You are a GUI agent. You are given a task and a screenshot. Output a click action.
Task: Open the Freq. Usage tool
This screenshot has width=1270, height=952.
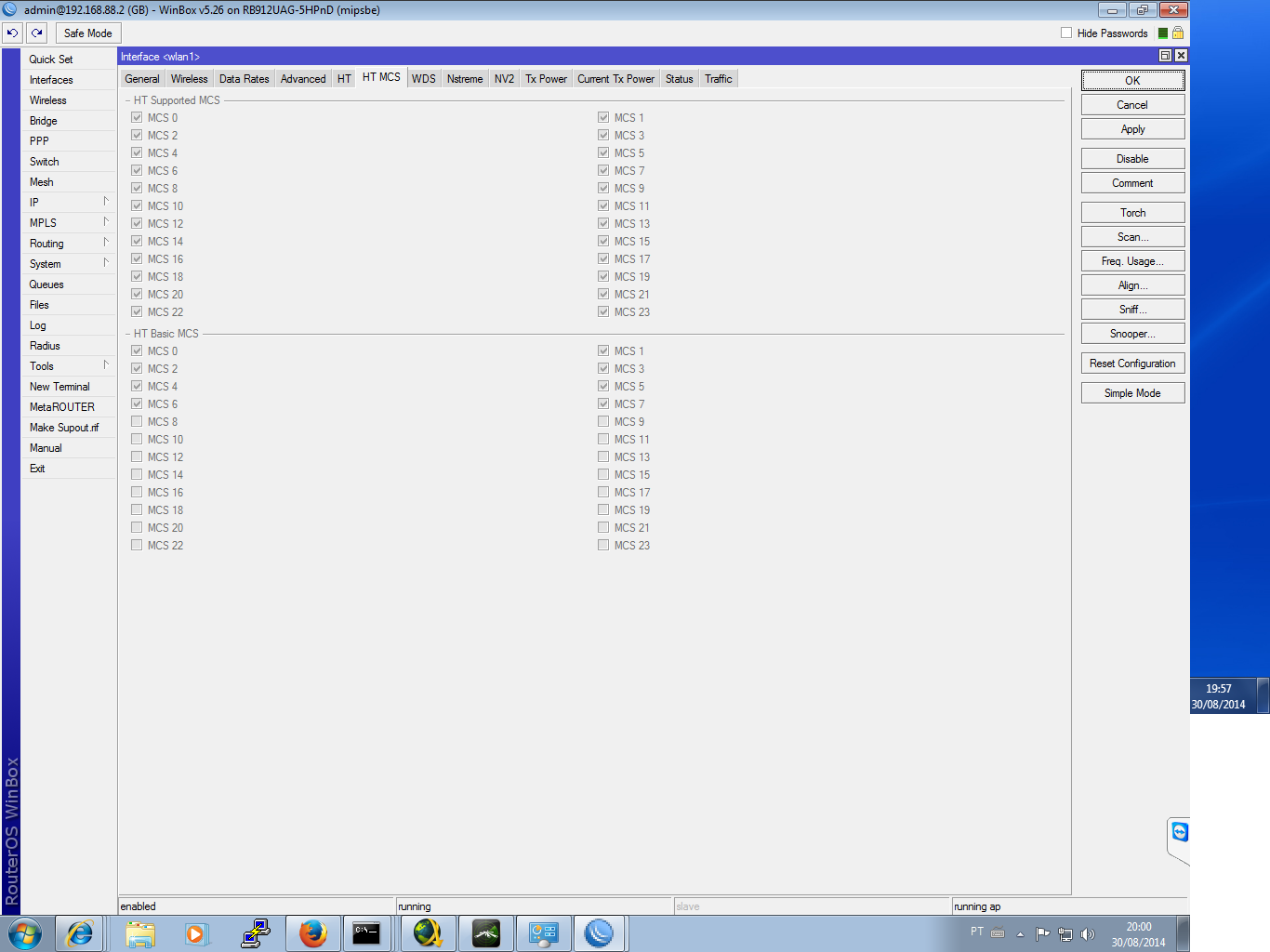(1132, 261)
